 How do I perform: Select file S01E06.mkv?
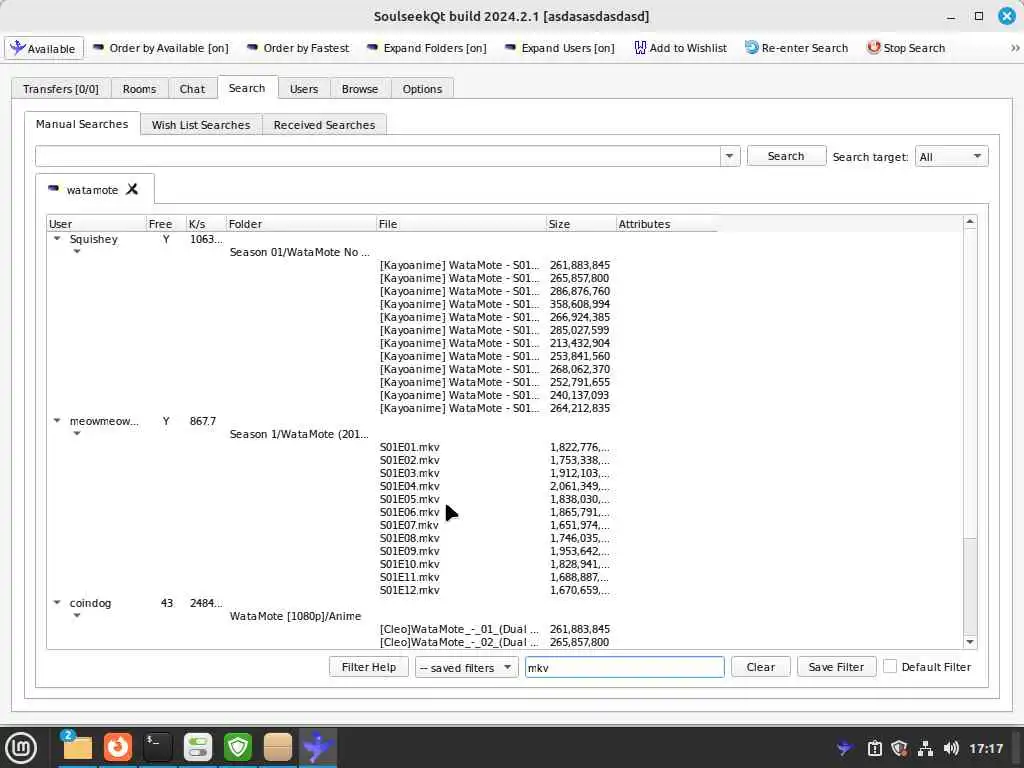tap(409, 512)
